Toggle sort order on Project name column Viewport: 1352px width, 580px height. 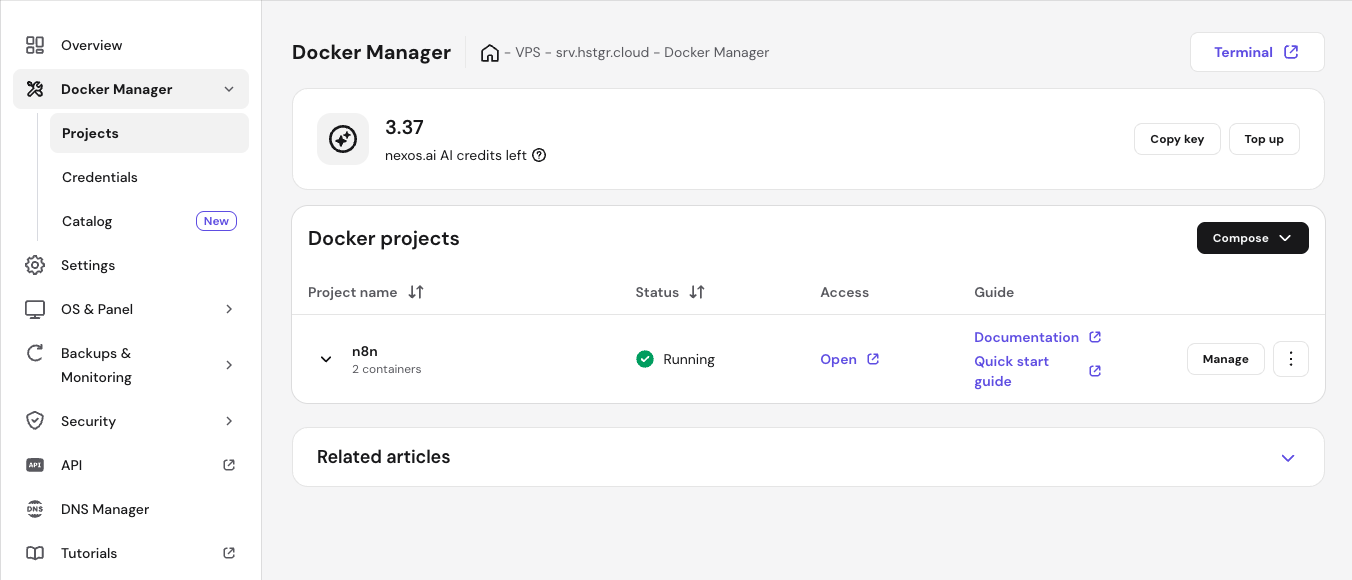tap(415, 292)
